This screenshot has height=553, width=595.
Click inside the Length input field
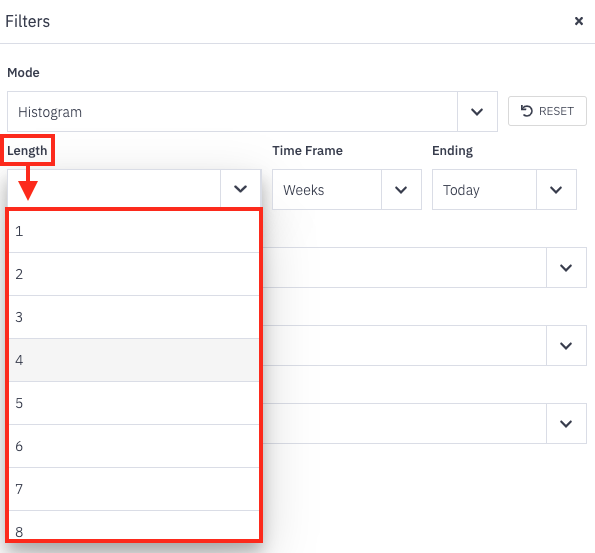point(114,189)
